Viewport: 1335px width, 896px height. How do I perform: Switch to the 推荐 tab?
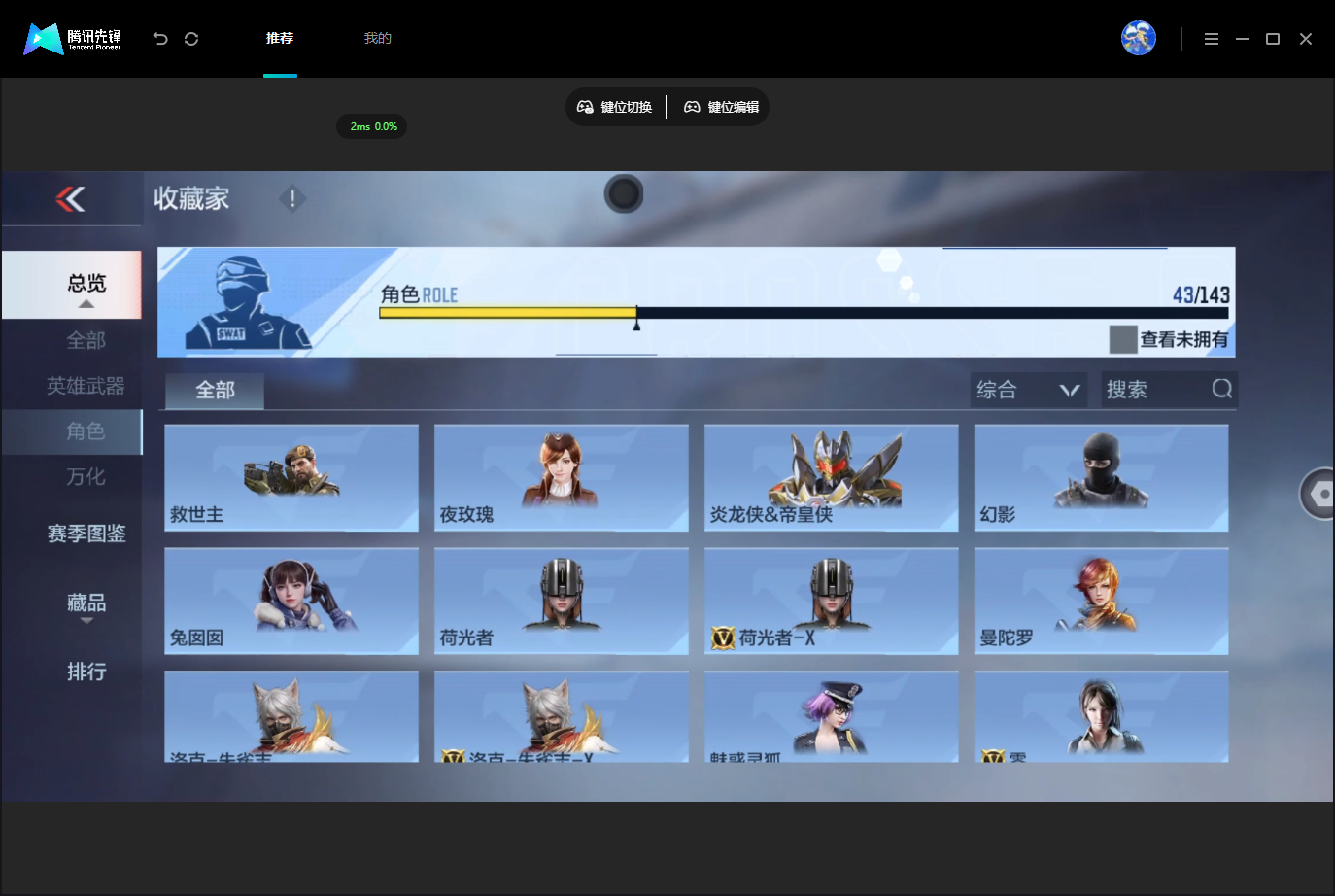tap(280, 38)
